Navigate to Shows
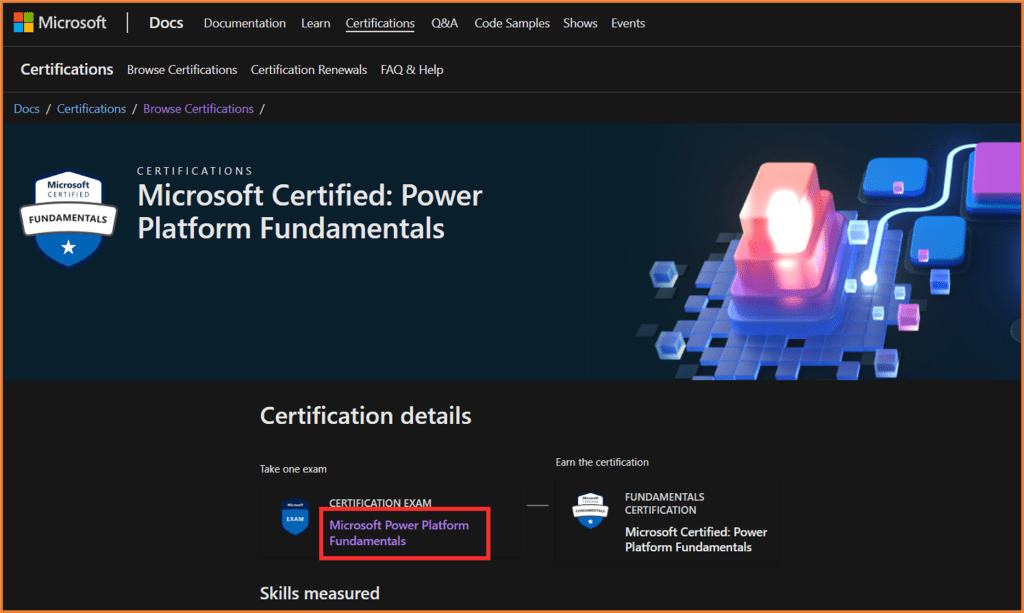This screenshot has height=613, width=1024. pos(580,23)
